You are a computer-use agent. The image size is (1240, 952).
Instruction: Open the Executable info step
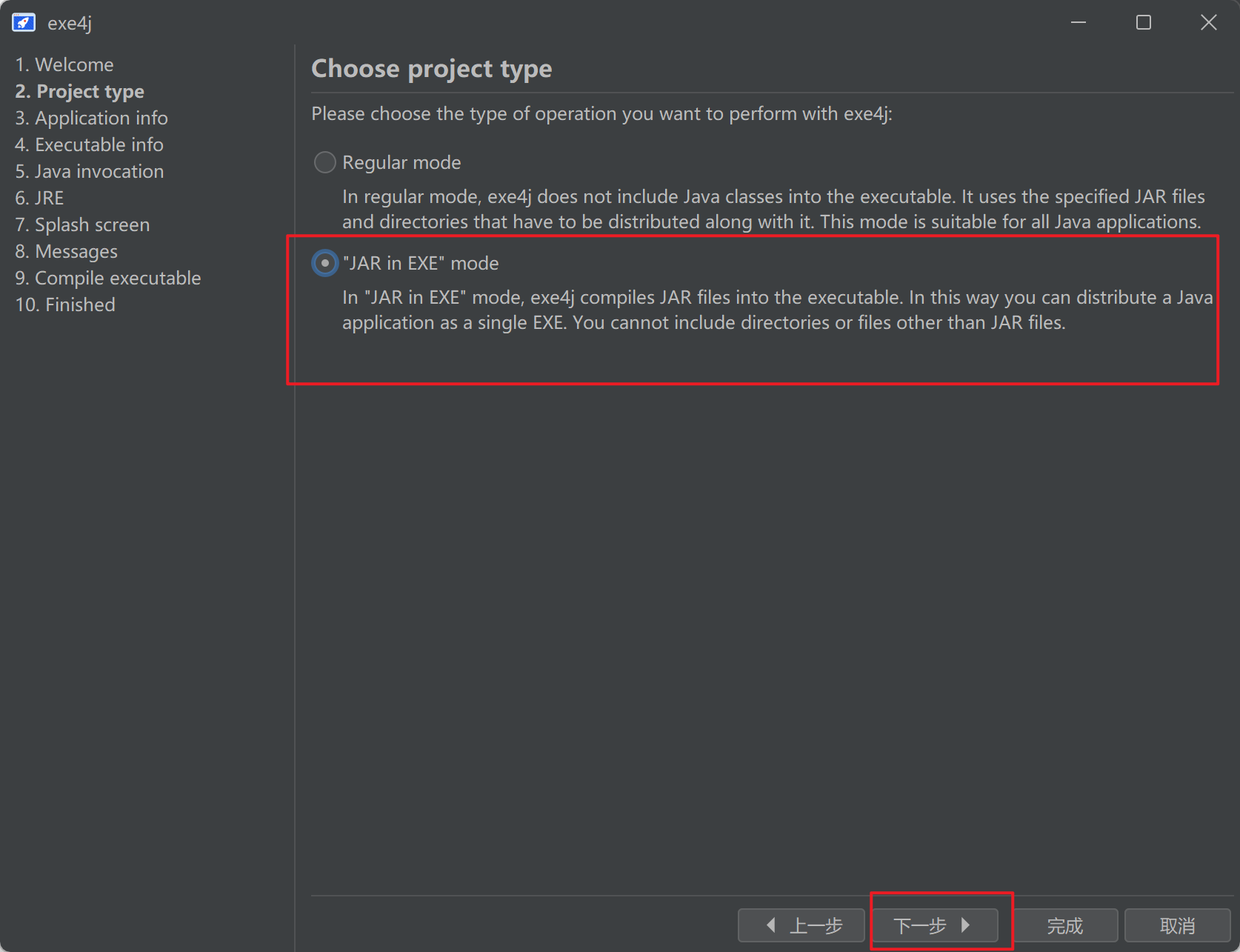89,144
